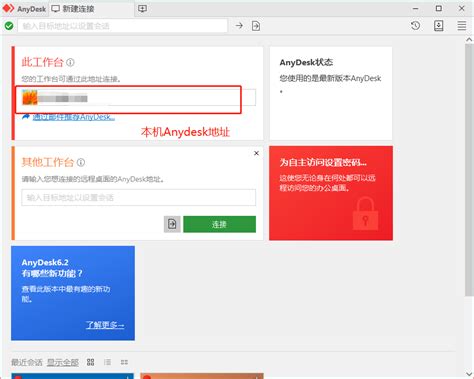The image size is (474, 379).
Task: Click the green 连接 button
Action: 219,224
